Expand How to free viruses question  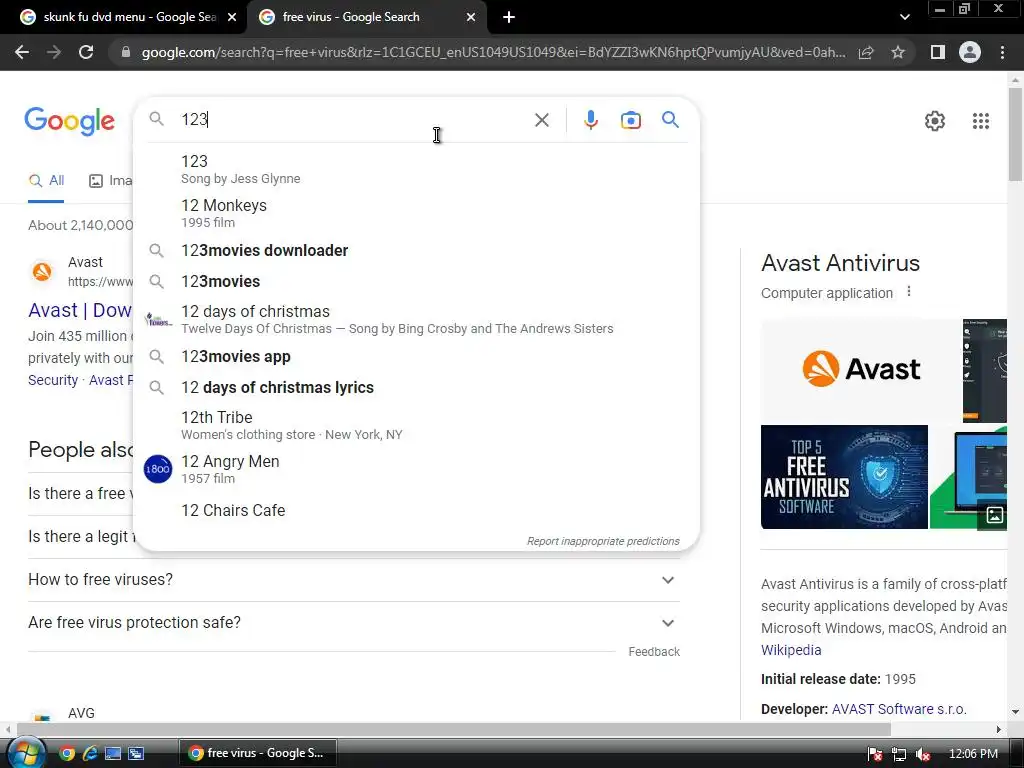tap(353, 580)
